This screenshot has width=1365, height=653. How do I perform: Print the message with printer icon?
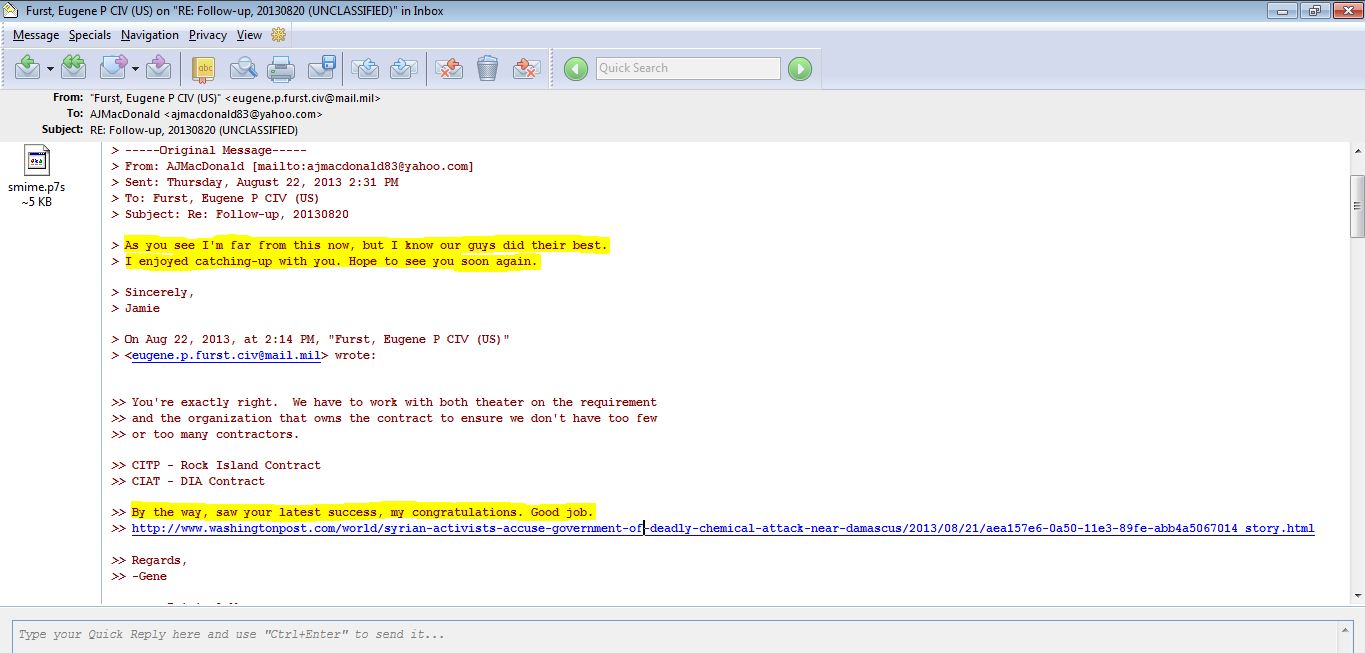coord(281,68)
